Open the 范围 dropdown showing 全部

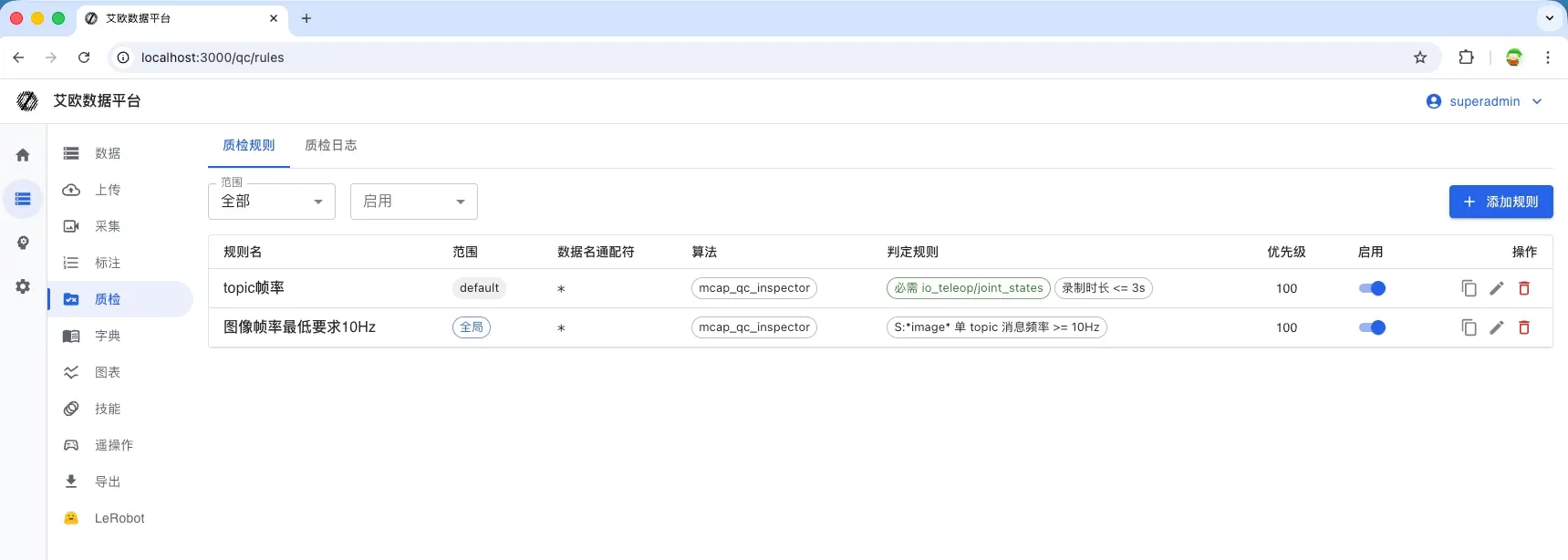coord(271,202)
